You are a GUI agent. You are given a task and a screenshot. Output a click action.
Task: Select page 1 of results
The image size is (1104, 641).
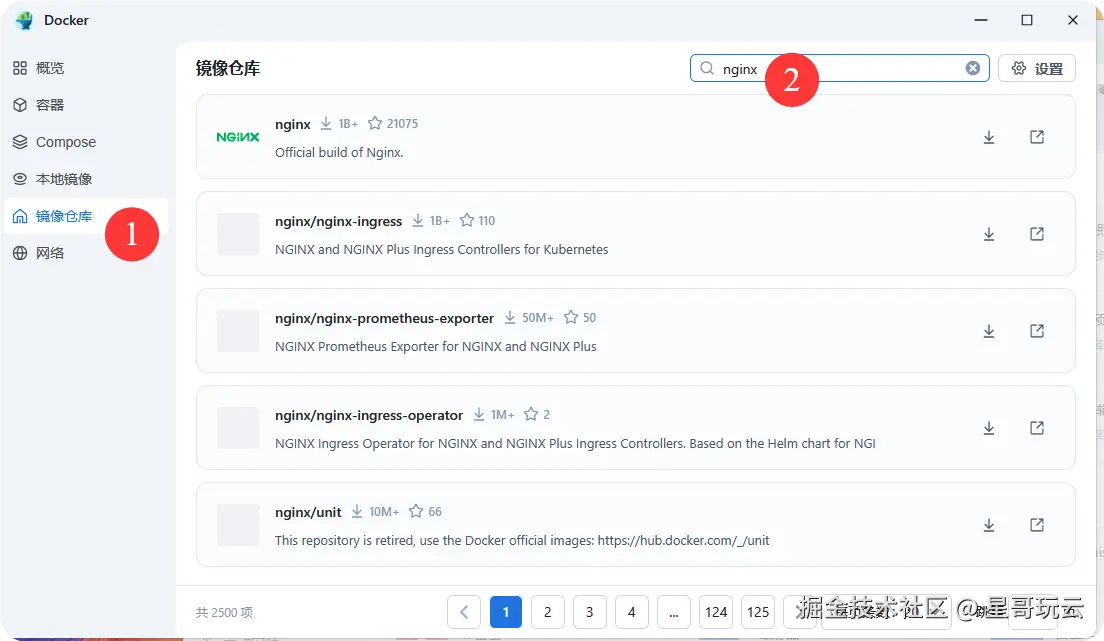click(506, 612)
